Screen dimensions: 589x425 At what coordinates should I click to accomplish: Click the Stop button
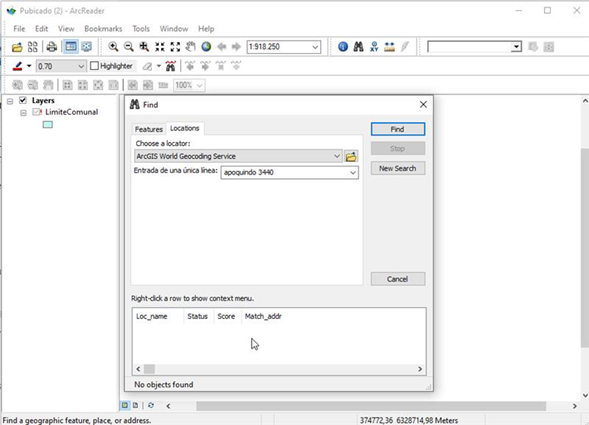(x=398, y=148)
